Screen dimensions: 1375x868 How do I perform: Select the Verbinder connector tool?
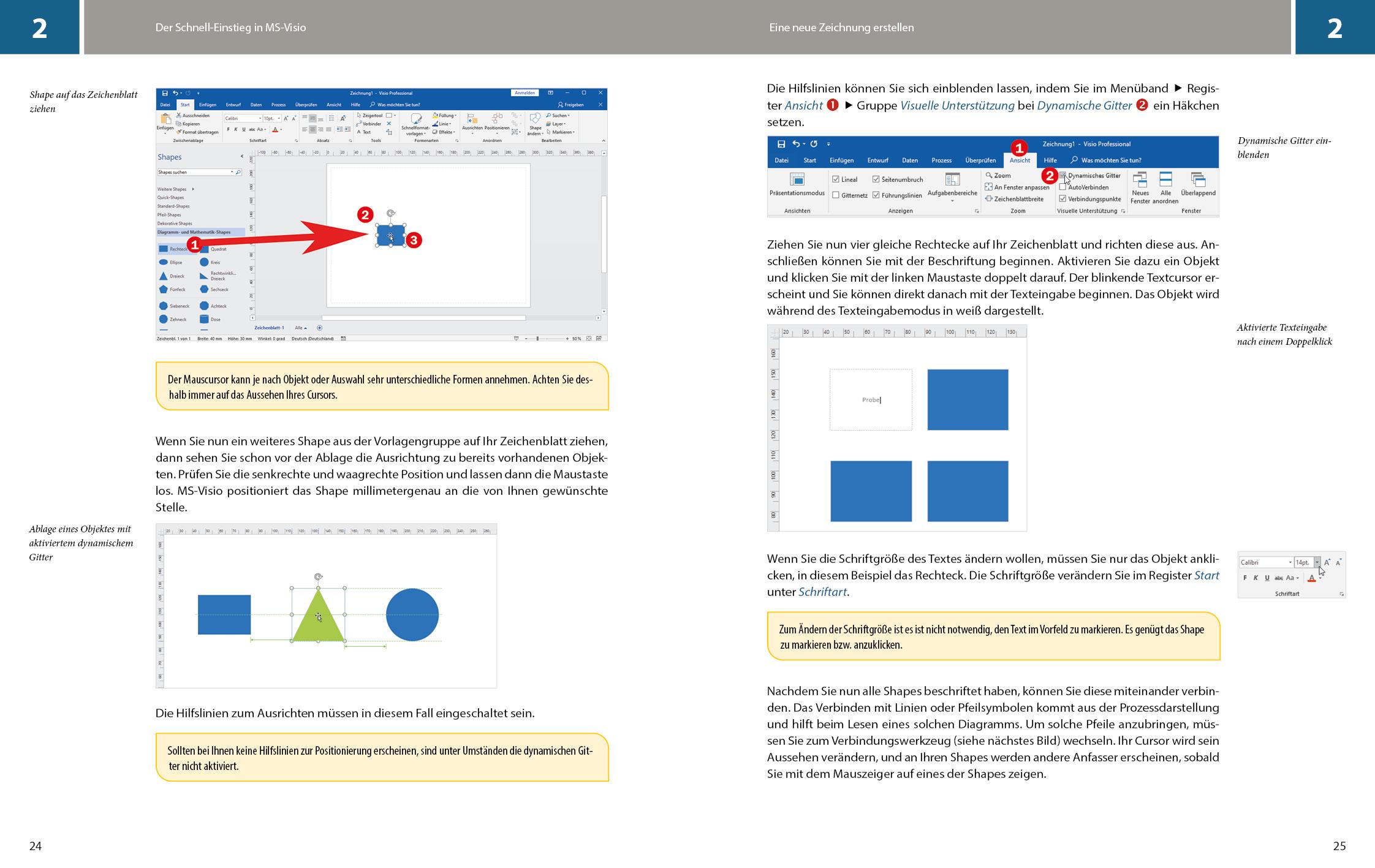pyautogui.click(x=368, y=124)
